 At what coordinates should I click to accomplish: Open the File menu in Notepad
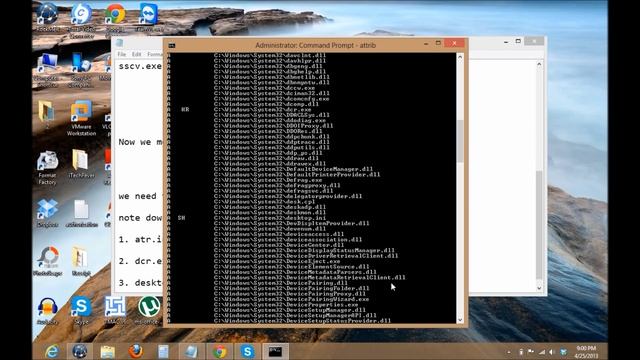point(122,54)
